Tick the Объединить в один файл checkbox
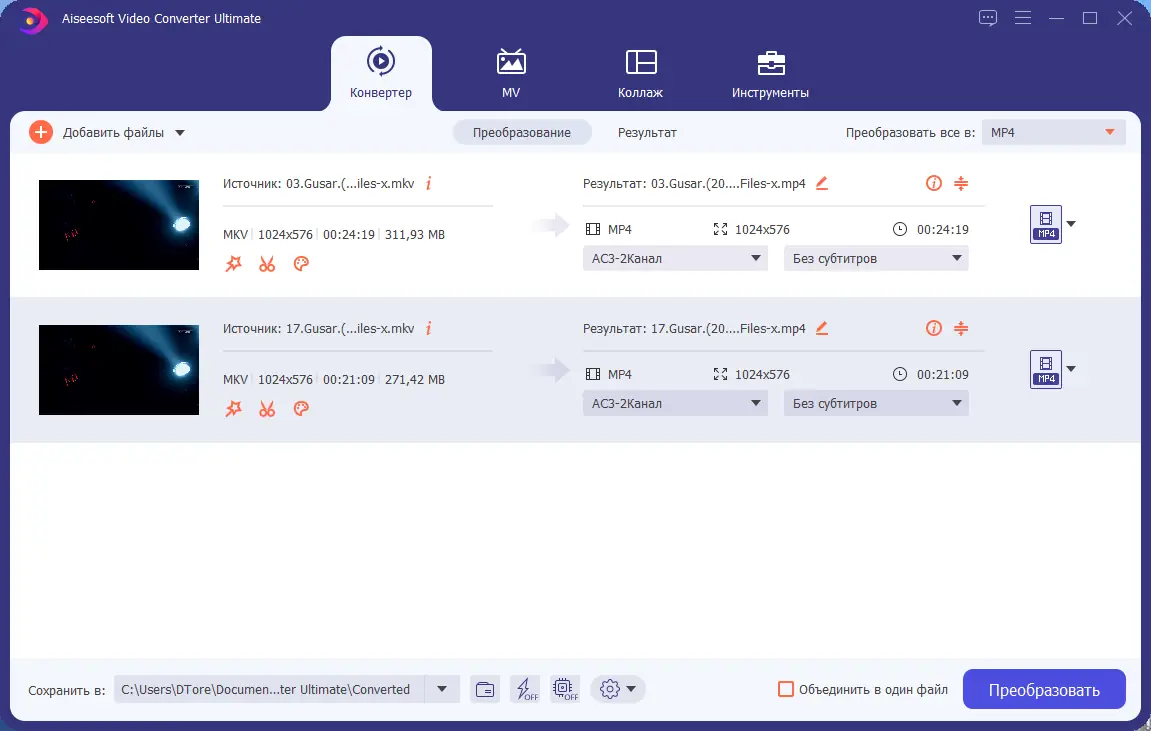 point(785,689)
